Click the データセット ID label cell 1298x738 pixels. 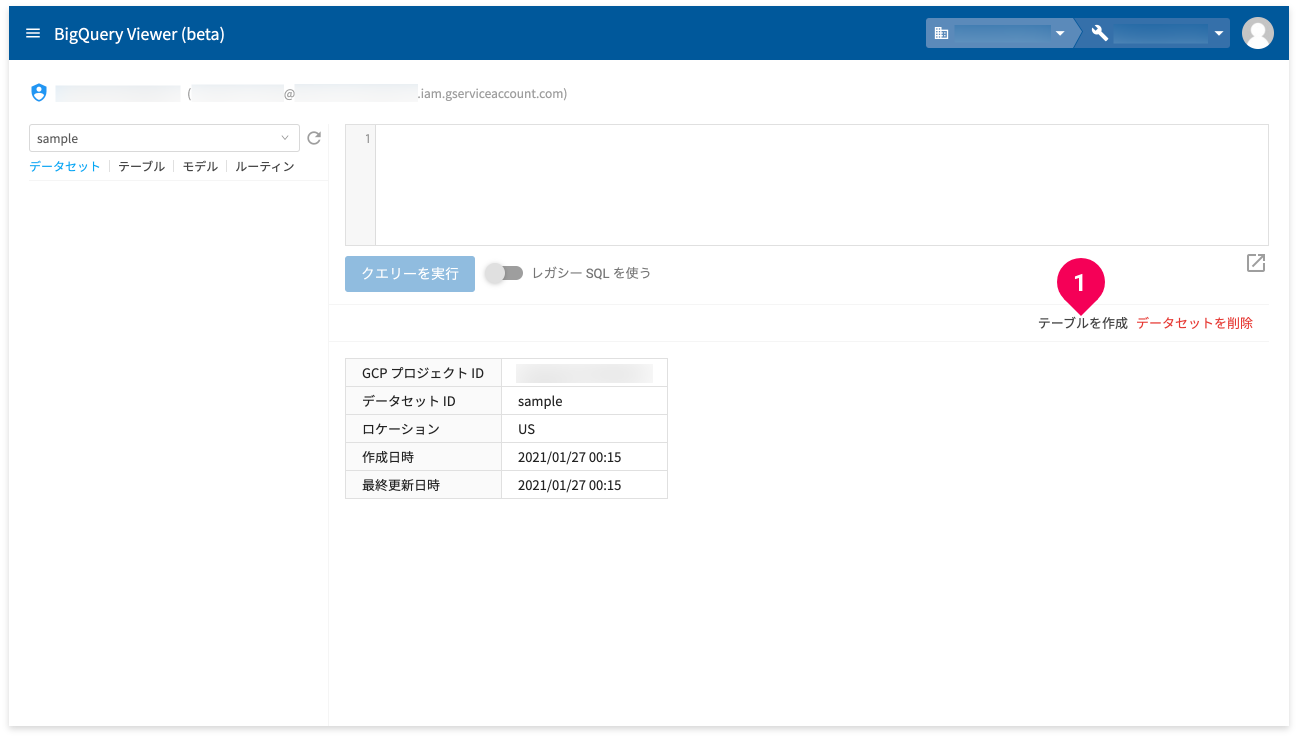[423, 401]
